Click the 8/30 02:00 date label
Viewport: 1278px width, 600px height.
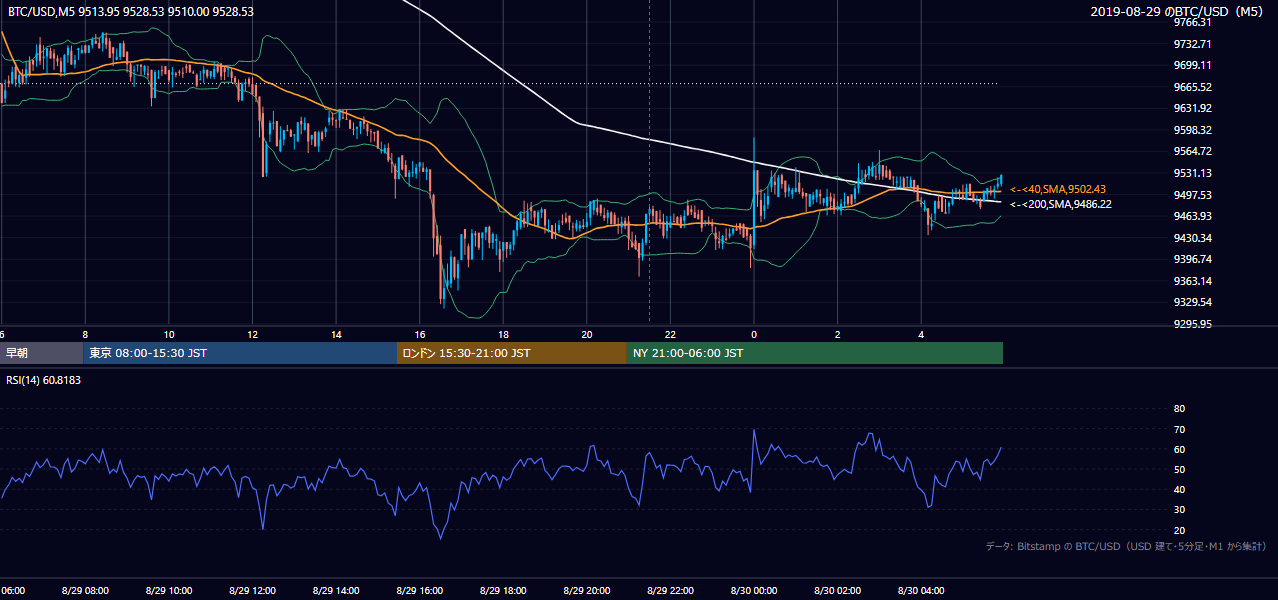coord(837,590)
